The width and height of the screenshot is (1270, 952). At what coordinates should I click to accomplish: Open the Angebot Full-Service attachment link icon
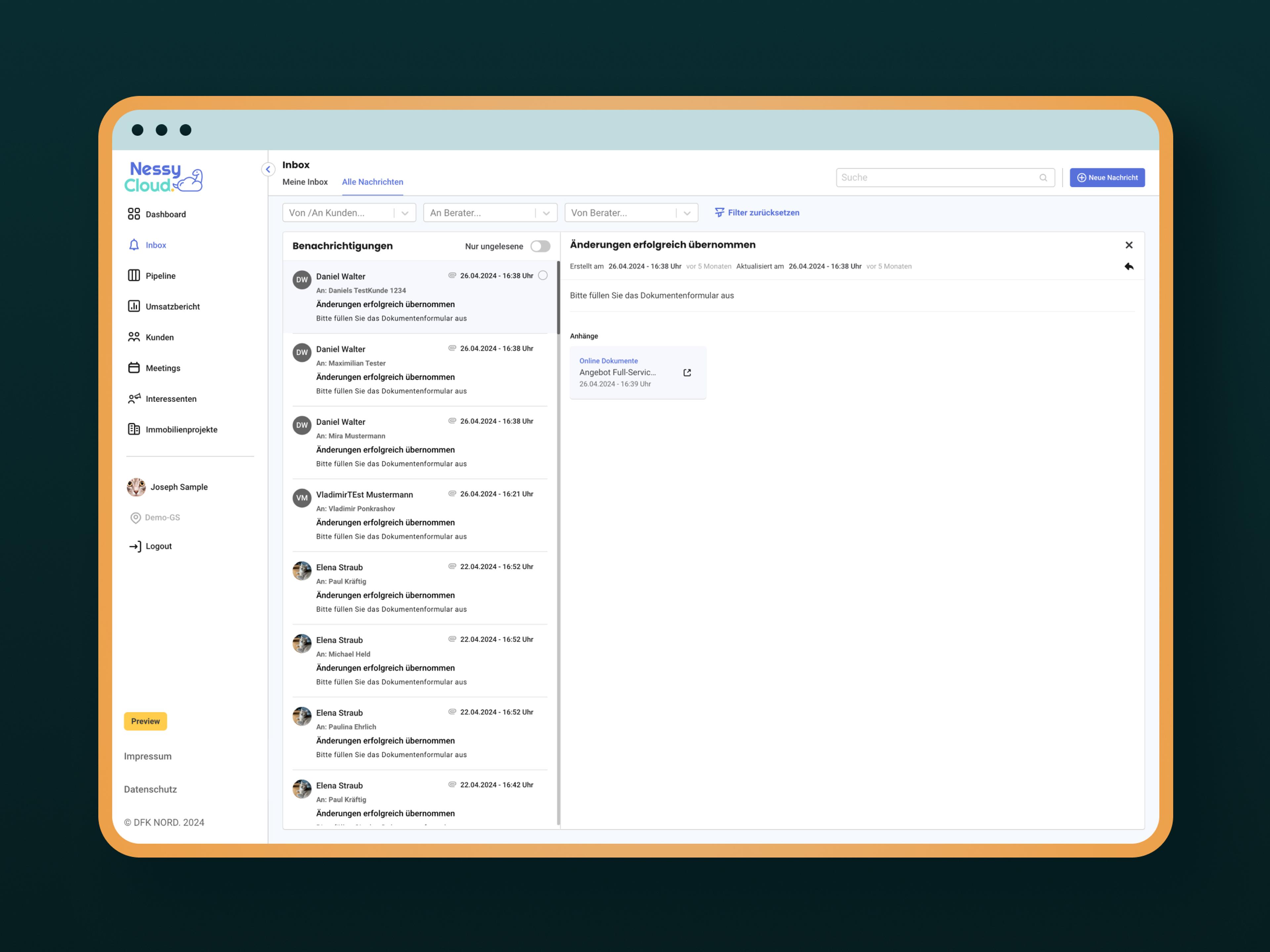pyautogui.click(x=687, y=373)
